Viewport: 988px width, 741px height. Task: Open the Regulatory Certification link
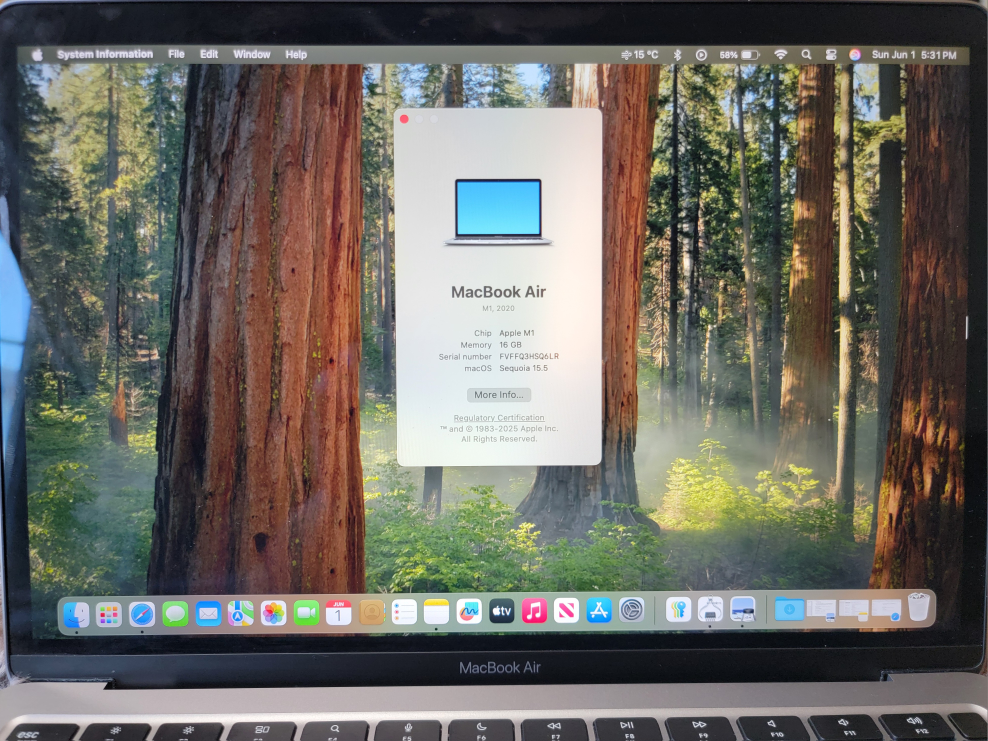point(498,418)
